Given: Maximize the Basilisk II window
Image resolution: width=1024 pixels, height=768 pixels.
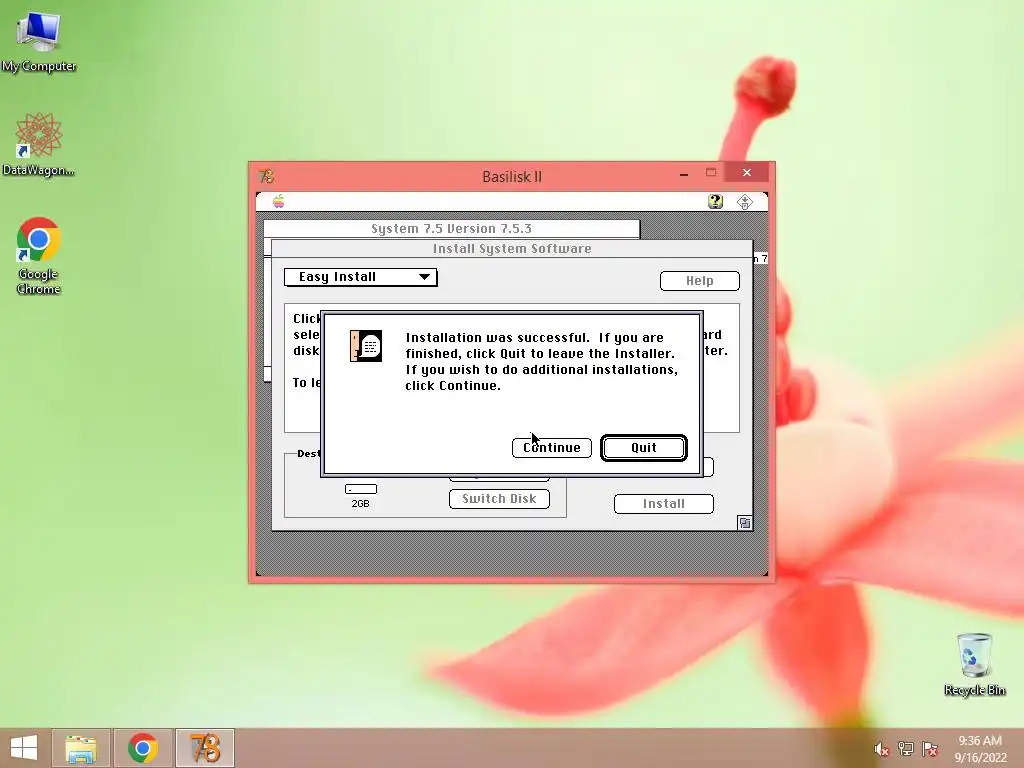Looking at the screenshot, I should point(711,173).
